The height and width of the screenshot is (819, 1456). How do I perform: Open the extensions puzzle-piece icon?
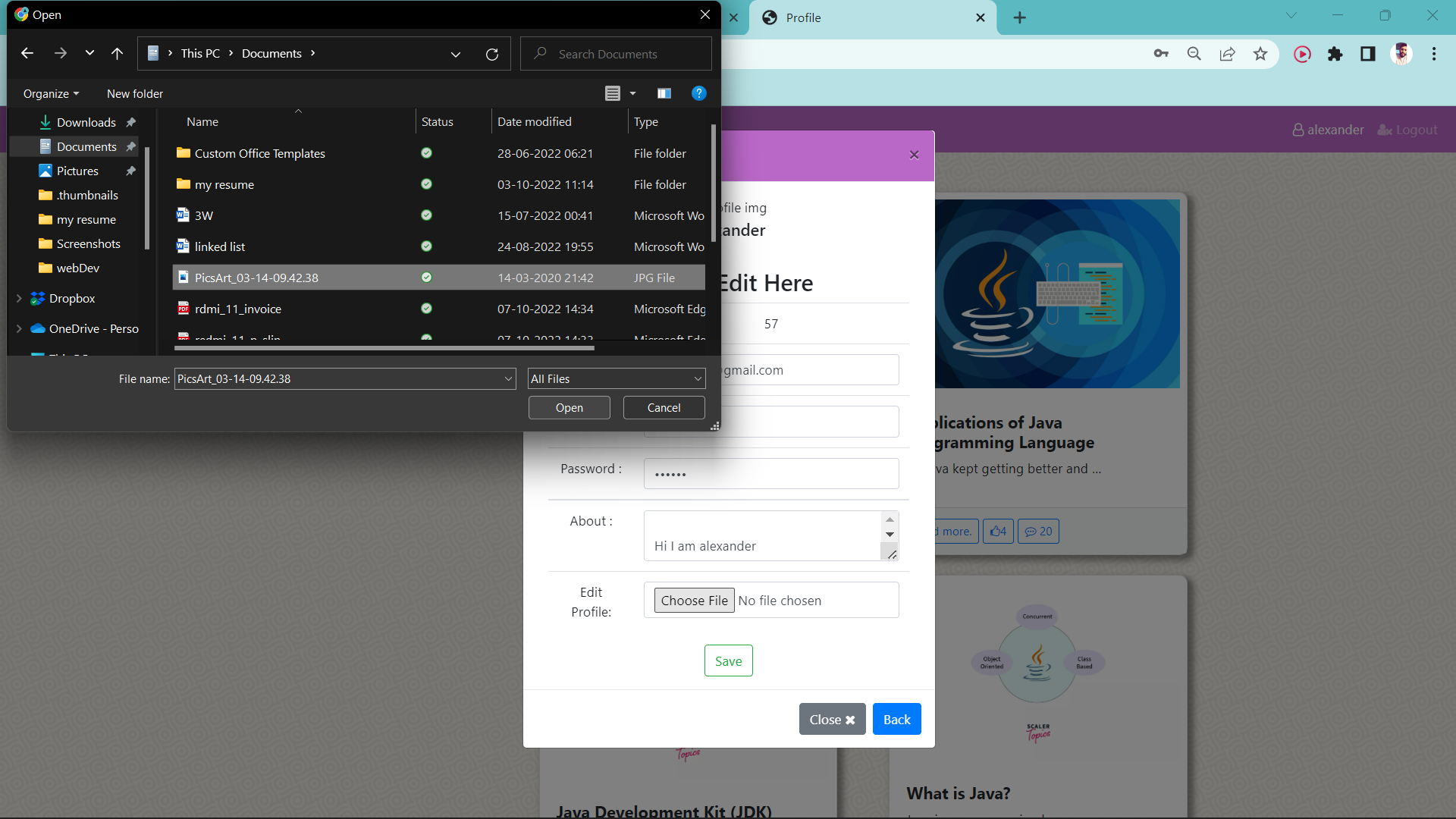pos(1335,54)
